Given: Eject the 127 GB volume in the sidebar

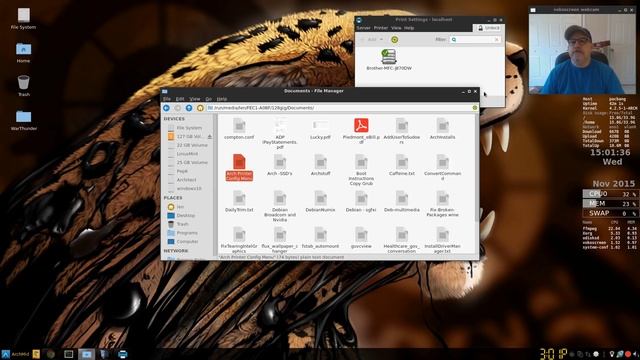Looking at the screenshot, I should (210, 137).
